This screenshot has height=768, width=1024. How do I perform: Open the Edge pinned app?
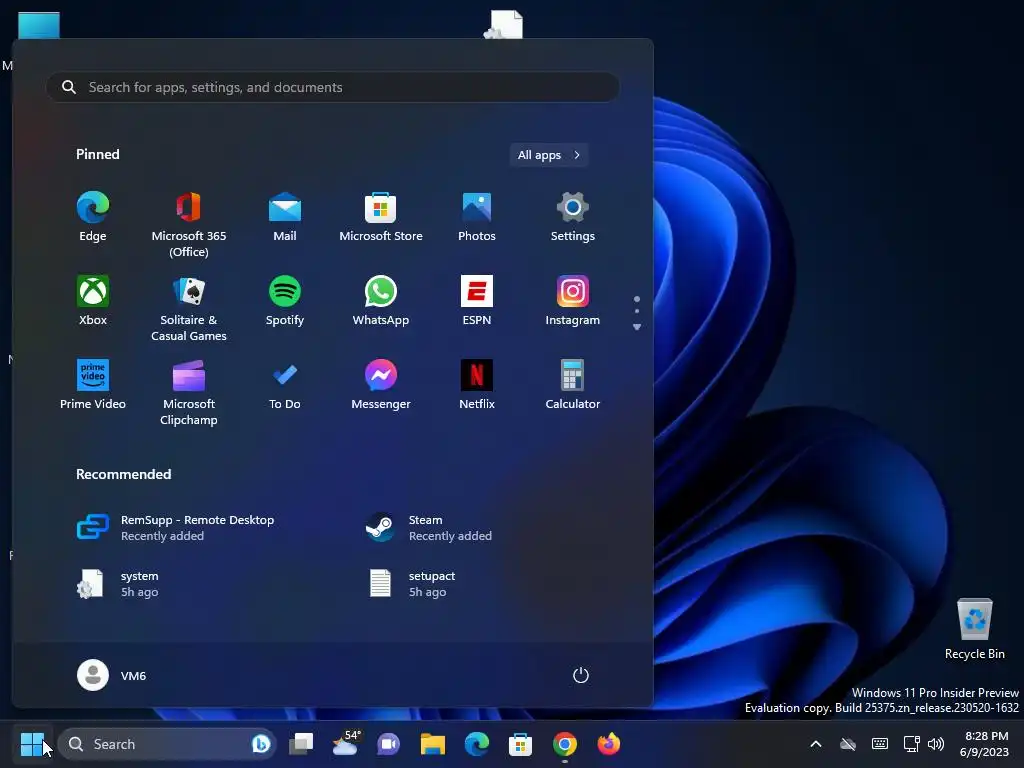93,217
